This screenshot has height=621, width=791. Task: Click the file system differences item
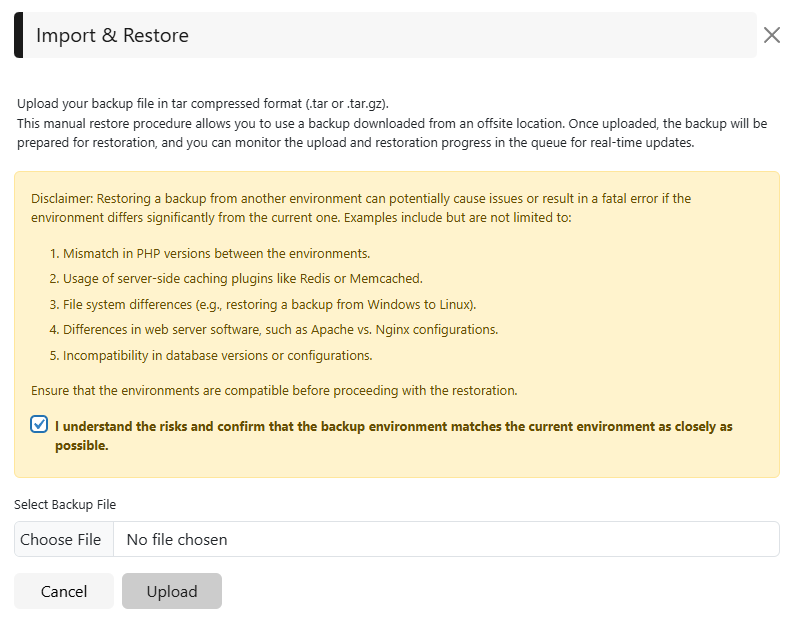(261, 304)
